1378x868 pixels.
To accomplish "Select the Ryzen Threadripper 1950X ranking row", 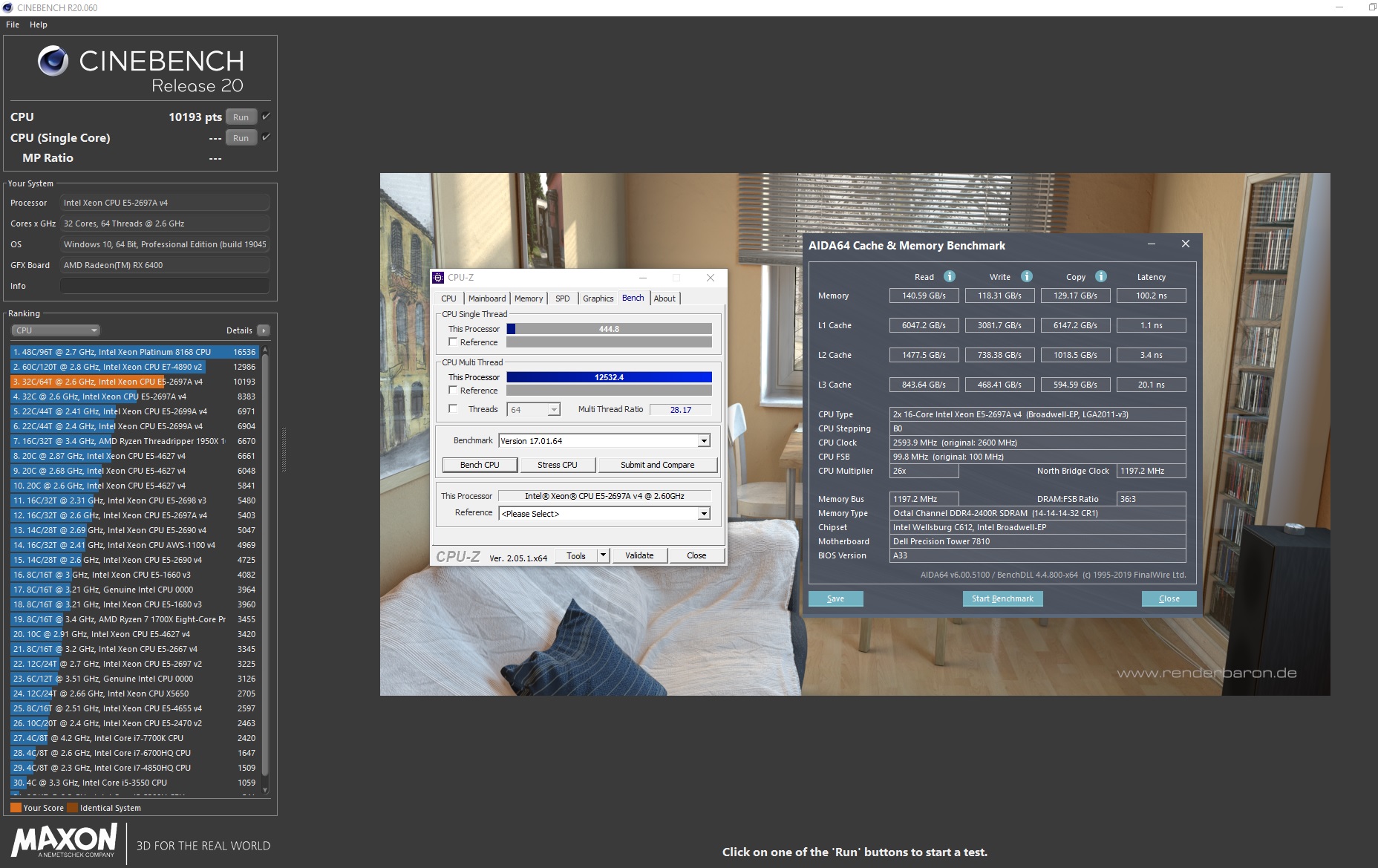I will [x=134, y=441].
